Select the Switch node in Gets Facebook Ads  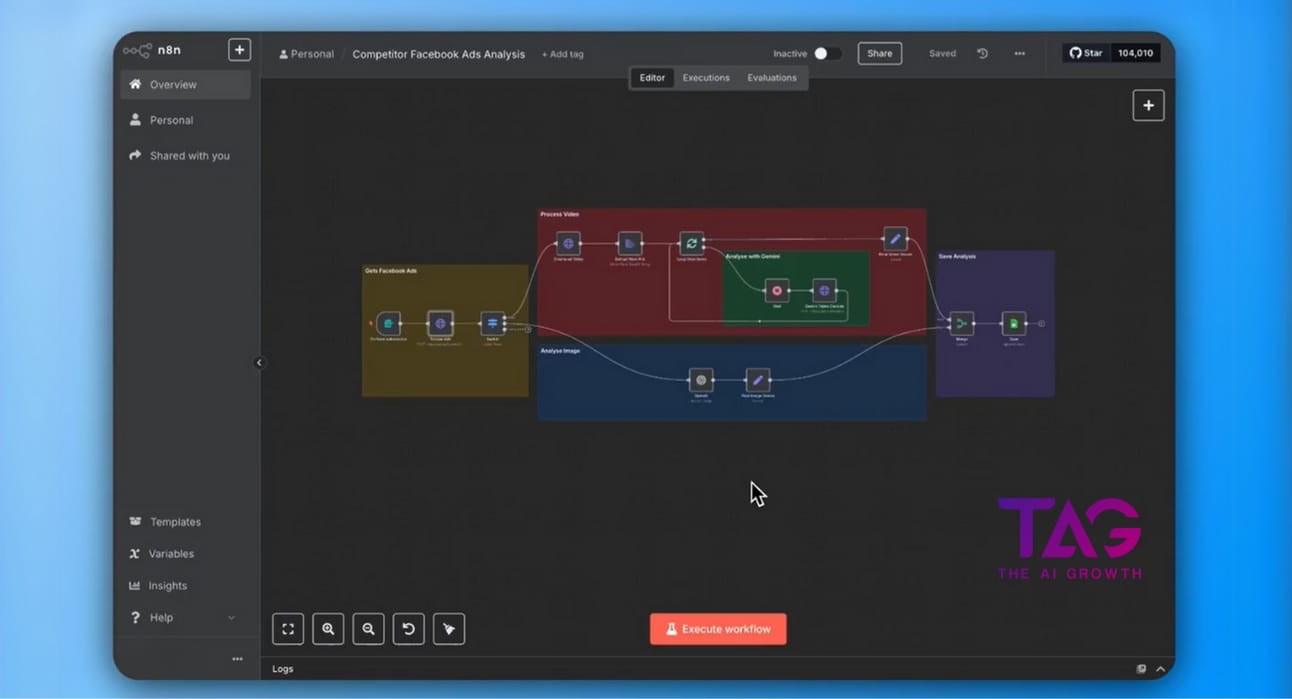pos(492,324)
